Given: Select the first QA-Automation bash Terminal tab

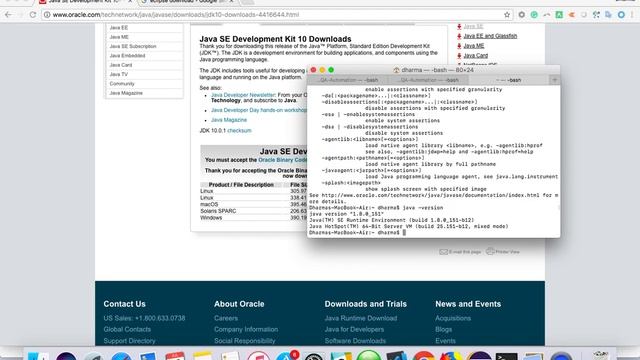Looking at the screenshot, I should [348, 80].
